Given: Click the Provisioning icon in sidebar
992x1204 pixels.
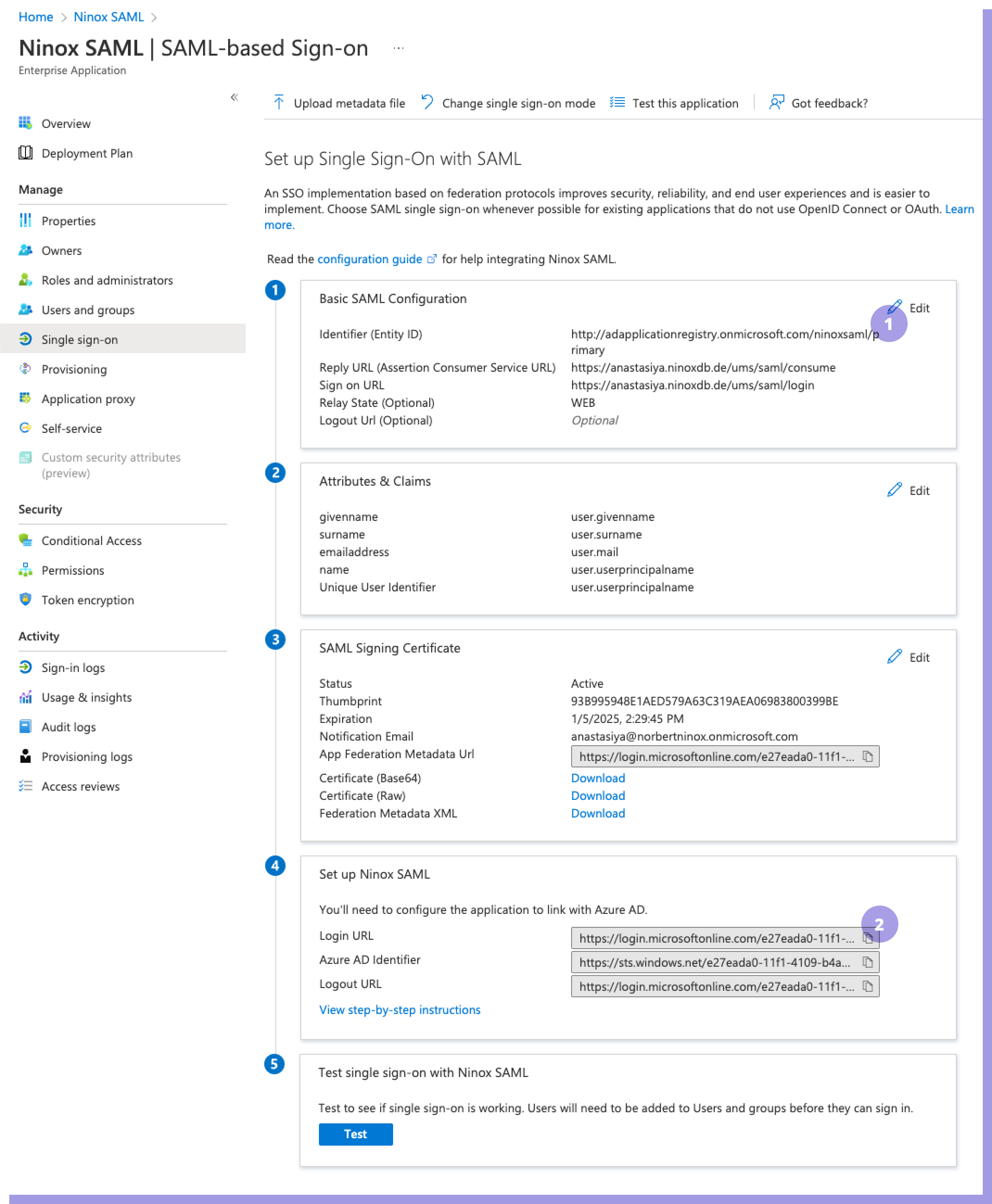Looking at the screenshot, I should (25, 368).
